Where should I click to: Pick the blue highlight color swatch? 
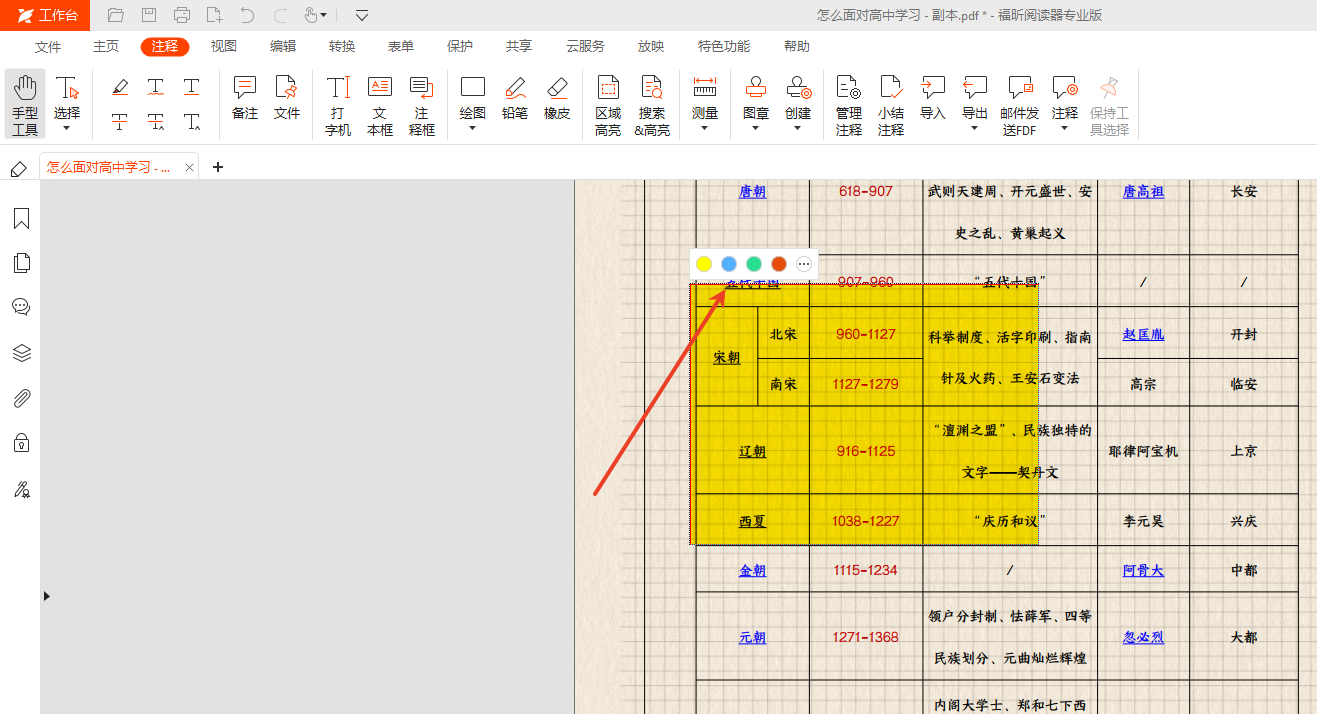click(729, 264)
